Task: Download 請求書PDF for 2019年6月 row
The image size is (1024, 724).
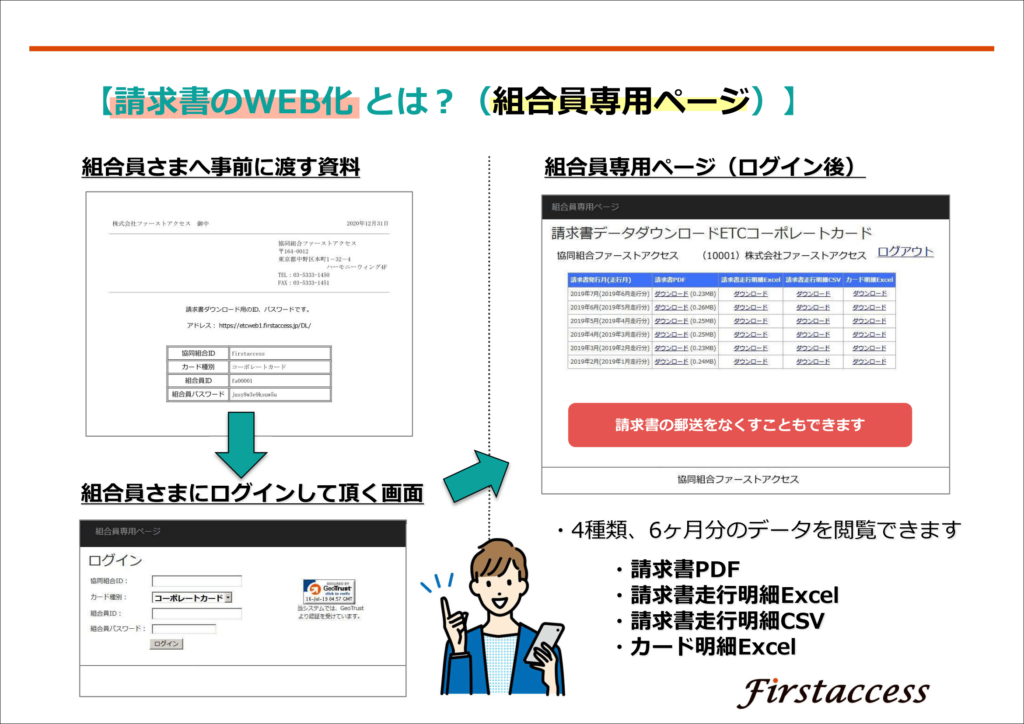Action: click(x=671, y=307)
